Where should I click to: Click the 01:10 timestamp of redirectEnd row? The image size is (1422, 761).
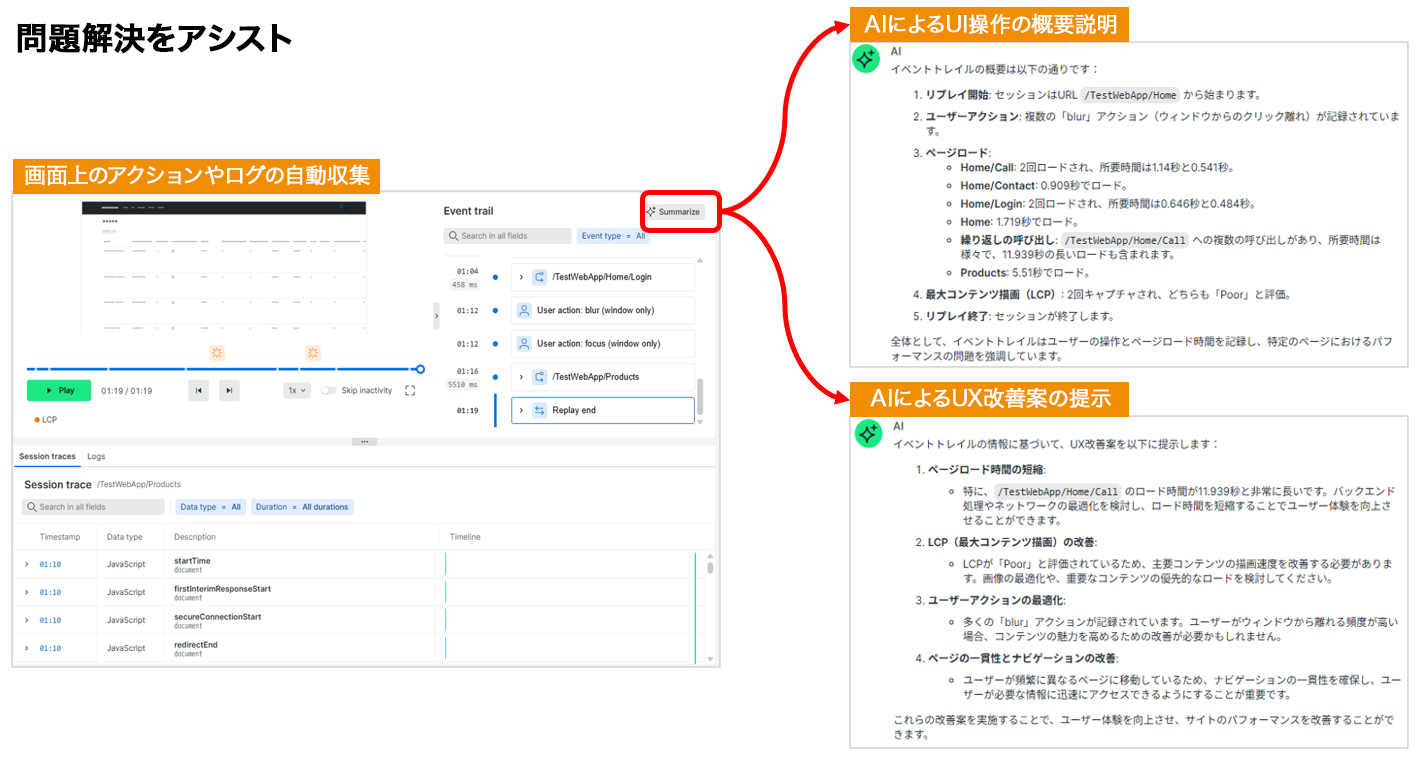tap(50, 649)
